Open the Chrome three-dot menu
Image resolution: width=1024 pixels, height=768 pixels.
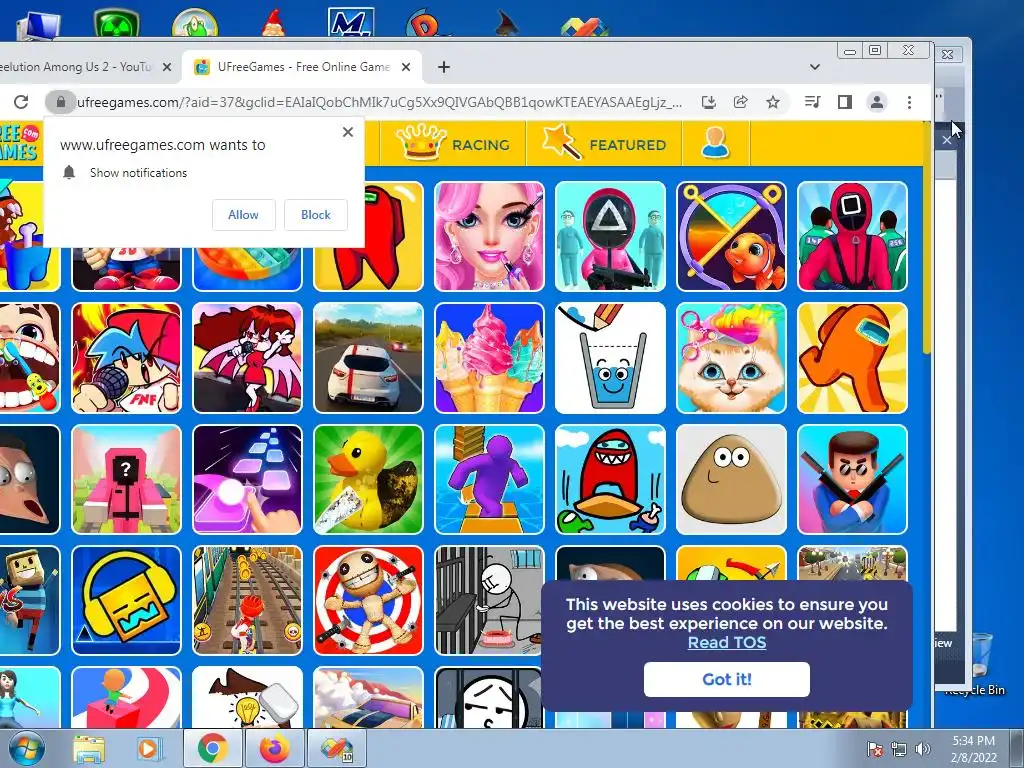909,102
